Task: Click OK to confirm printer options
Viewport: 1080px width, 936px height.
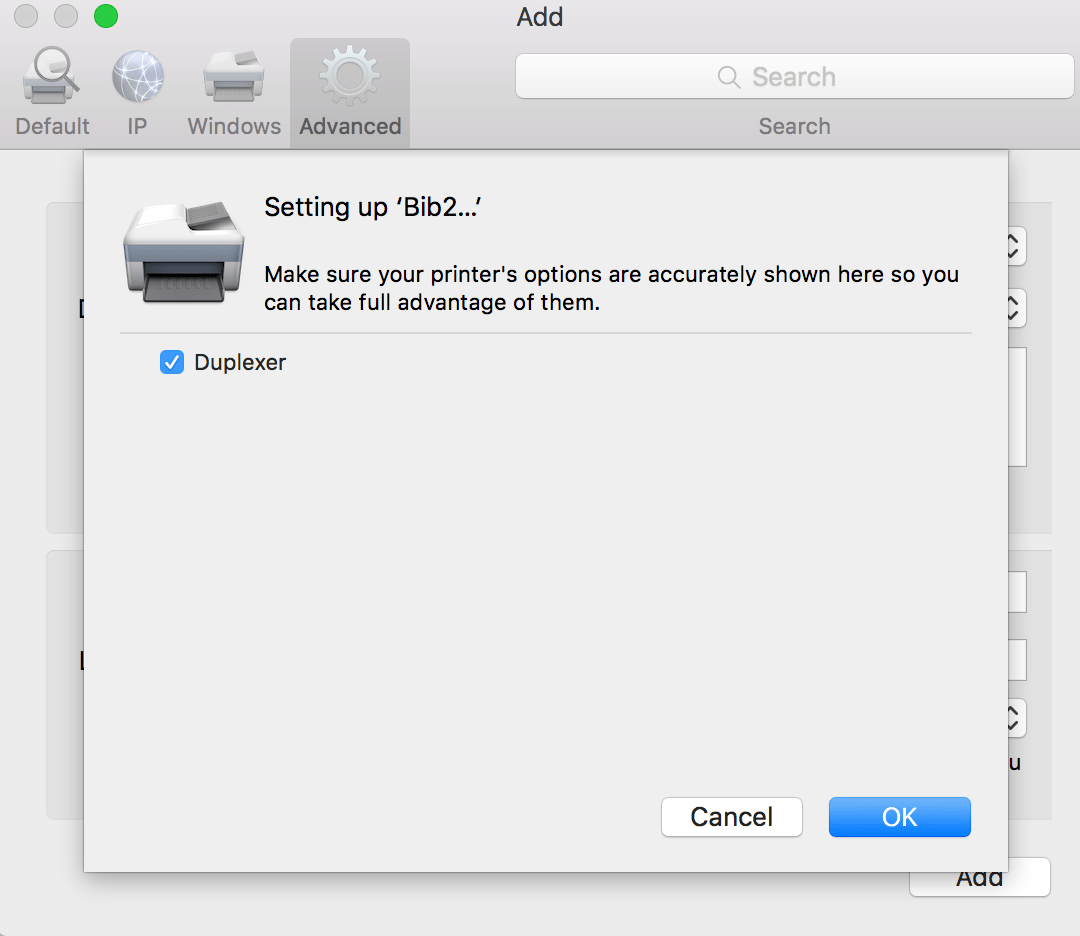Action: (x=899, y=817)
